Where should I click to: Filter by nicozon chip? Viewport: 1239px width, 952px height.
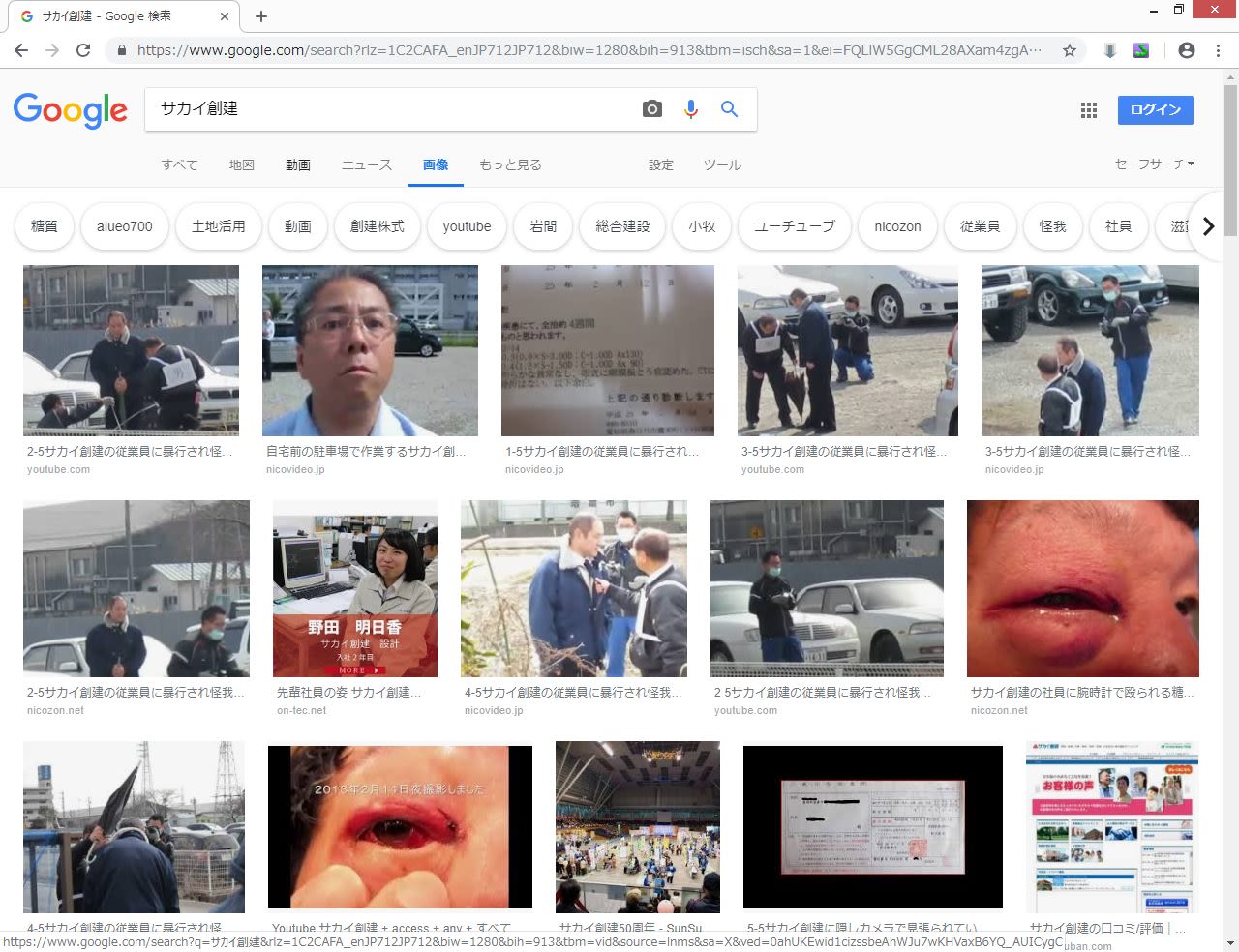pyautogui.click(x=897, y=226)
